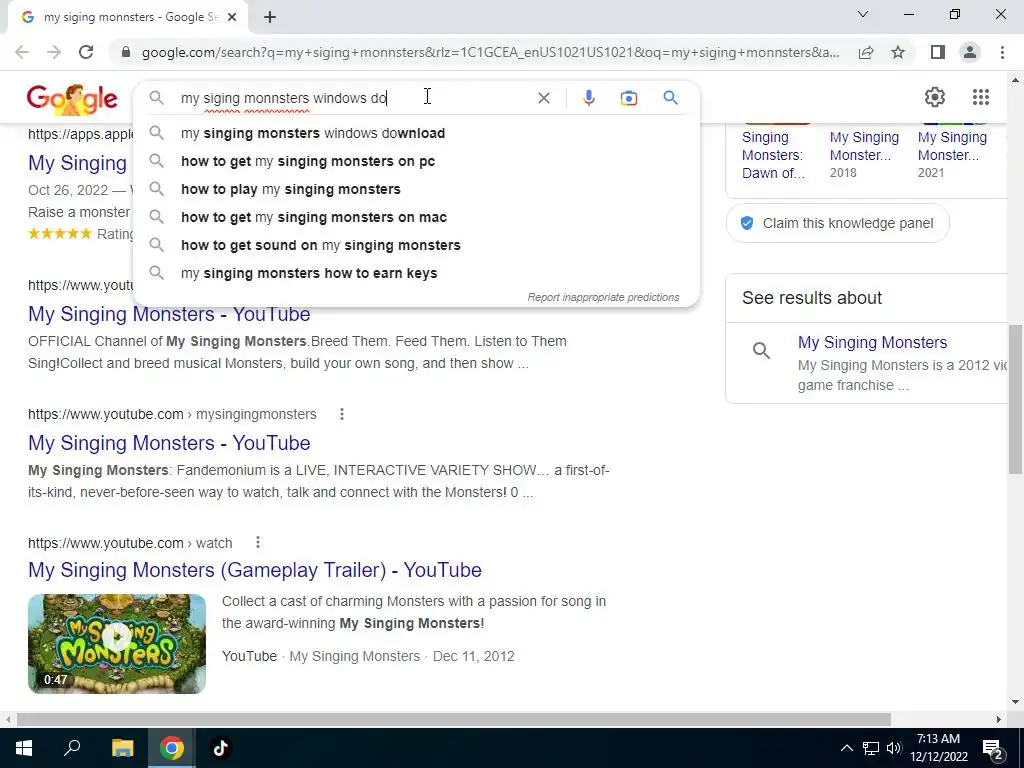1024x768 pixels.
Task: Click the Chrome taskbar icon
Action: 172,748
